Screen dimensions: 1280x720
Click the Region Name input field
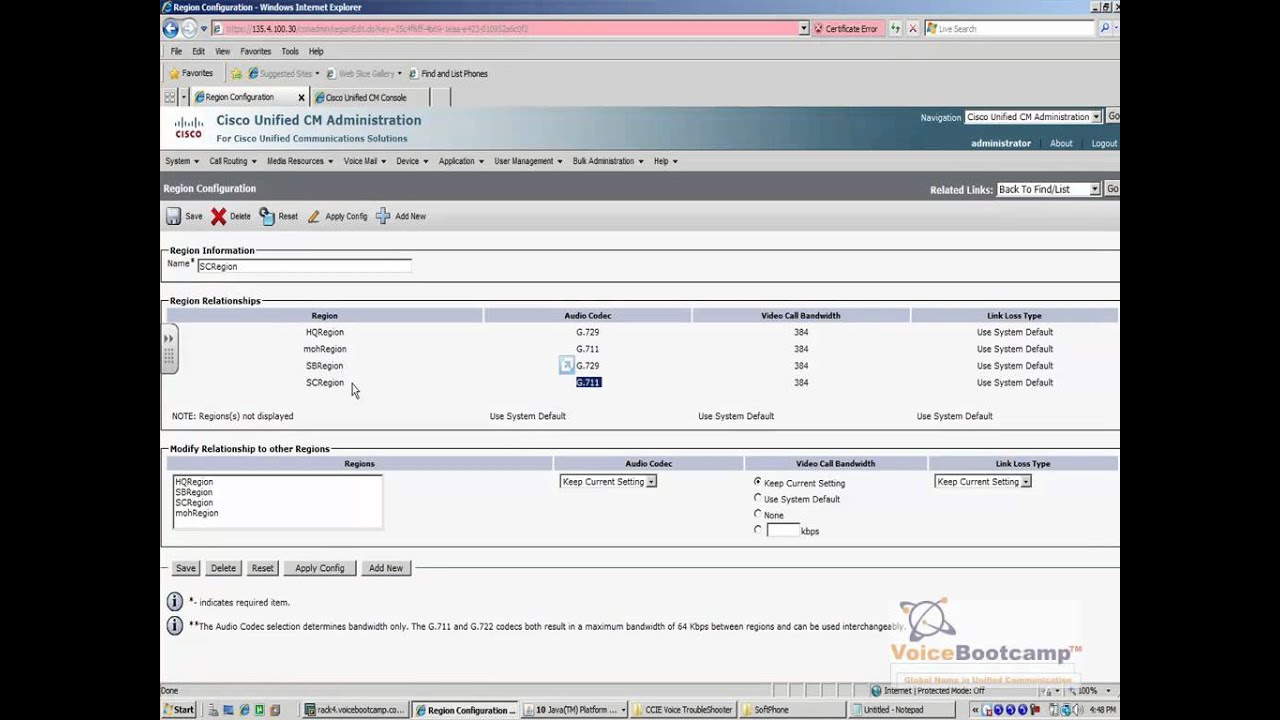tap(304, 266)
